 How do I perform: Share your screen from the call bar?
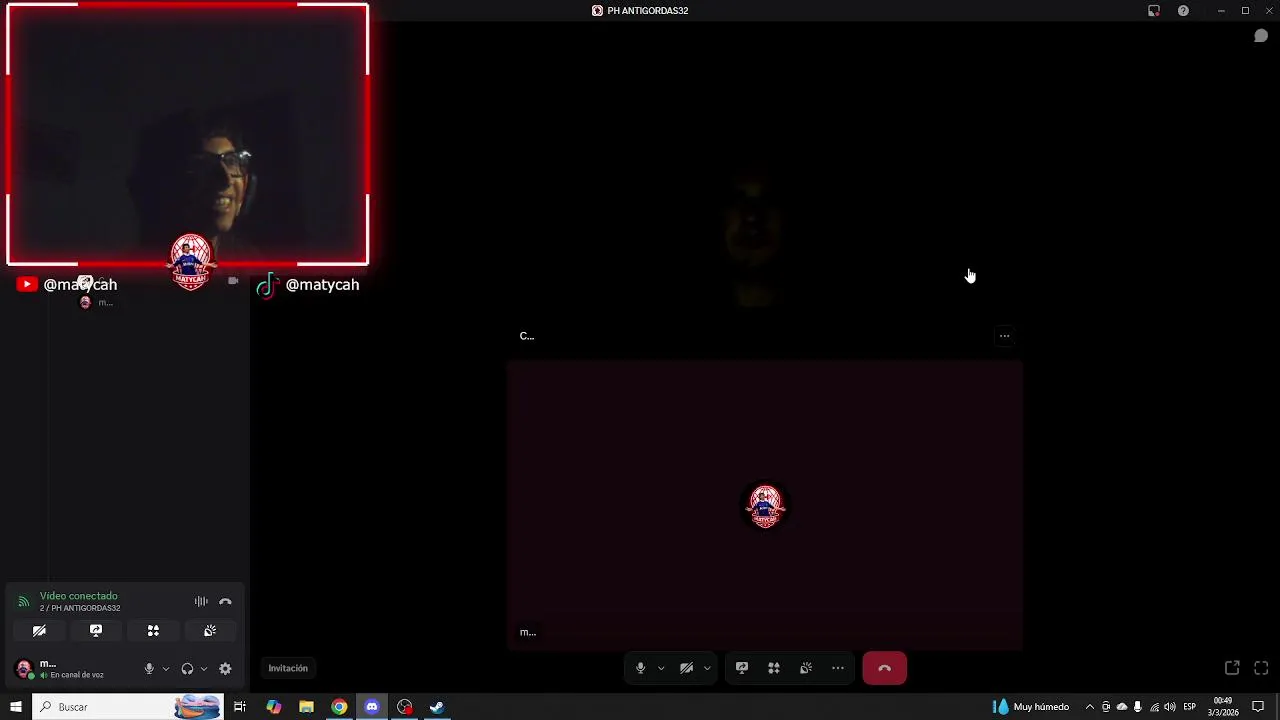(x=742, y=668)
